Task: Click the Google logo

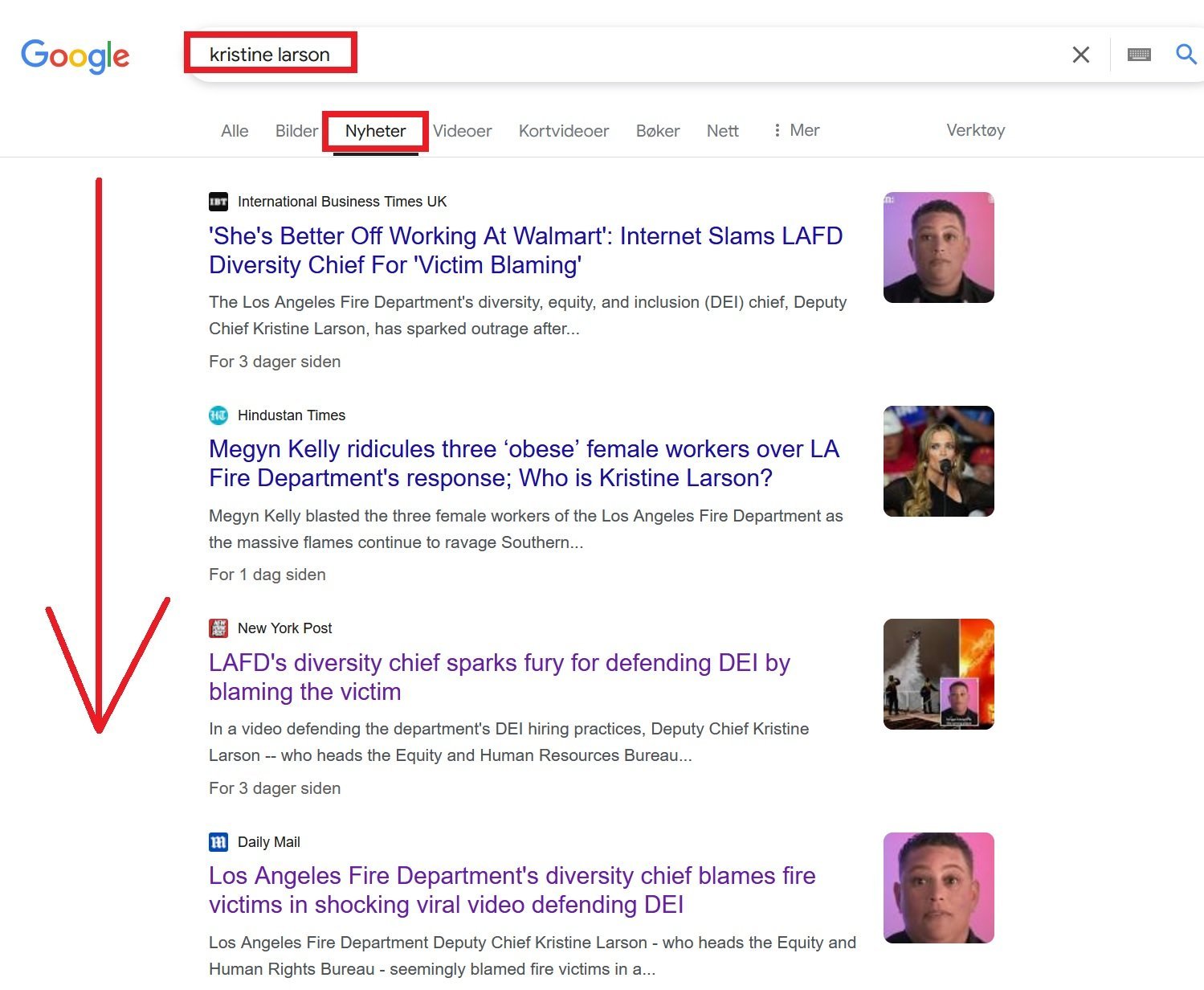Action: coord(76,55)
